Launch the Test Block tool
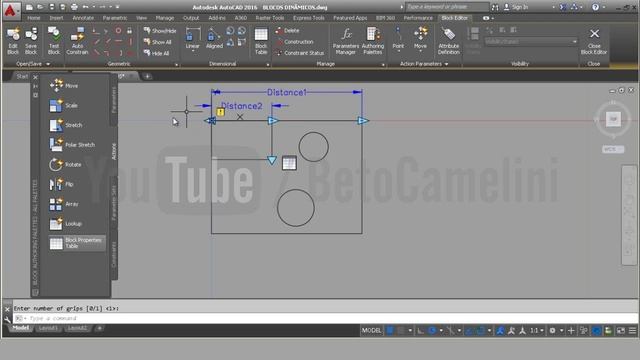The image size is (640, 360). 54,41
